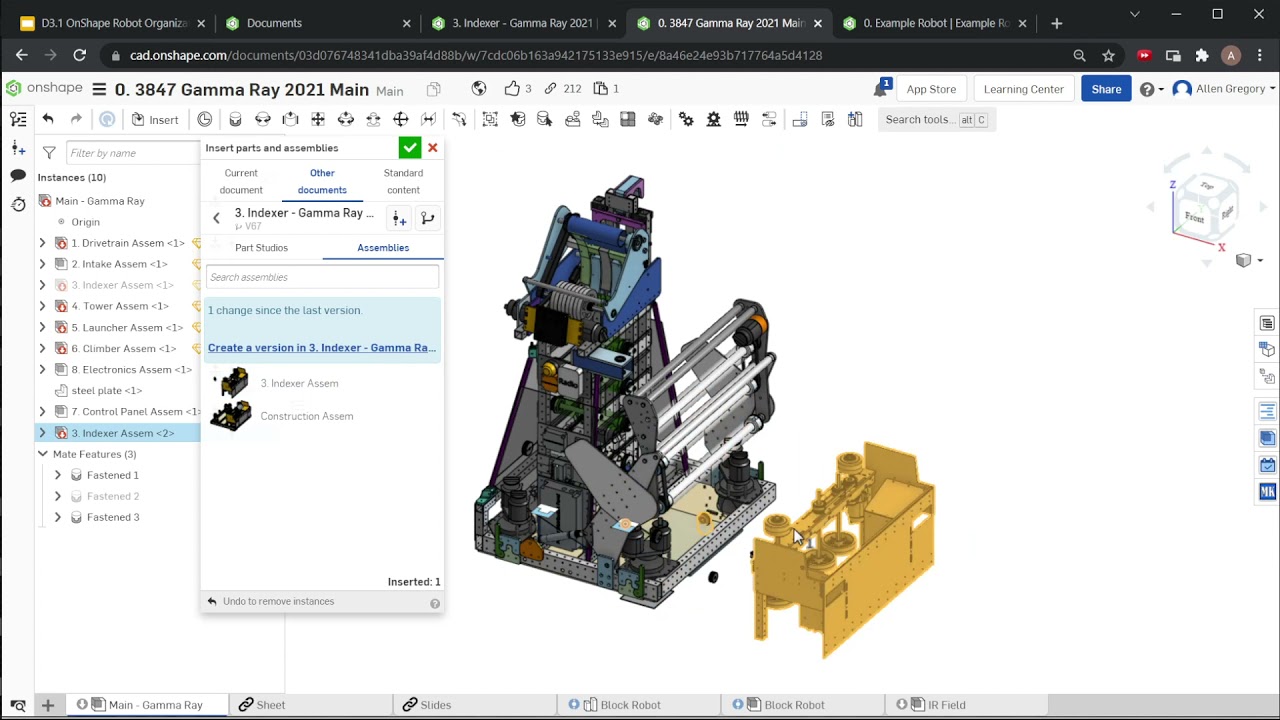The width and height of the screenshot is (1280, 720).
Task: Select the Tangent mate tool
Action: (459, 119)
